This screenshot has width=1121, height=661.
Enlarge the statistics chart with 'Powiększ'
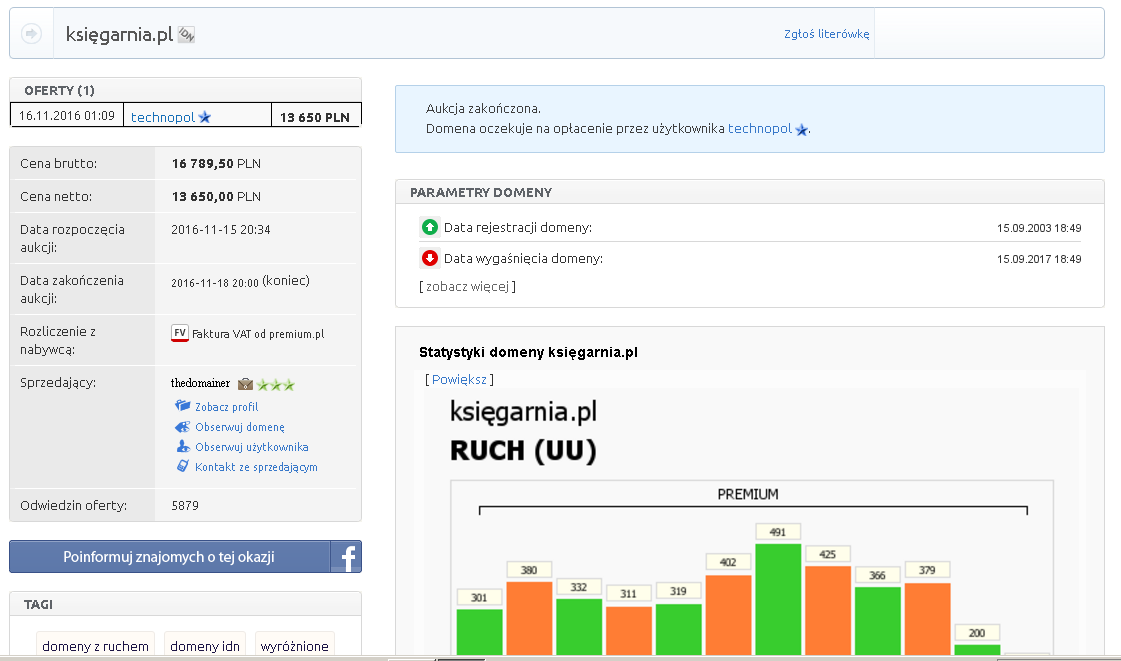(x=459, y=380)
